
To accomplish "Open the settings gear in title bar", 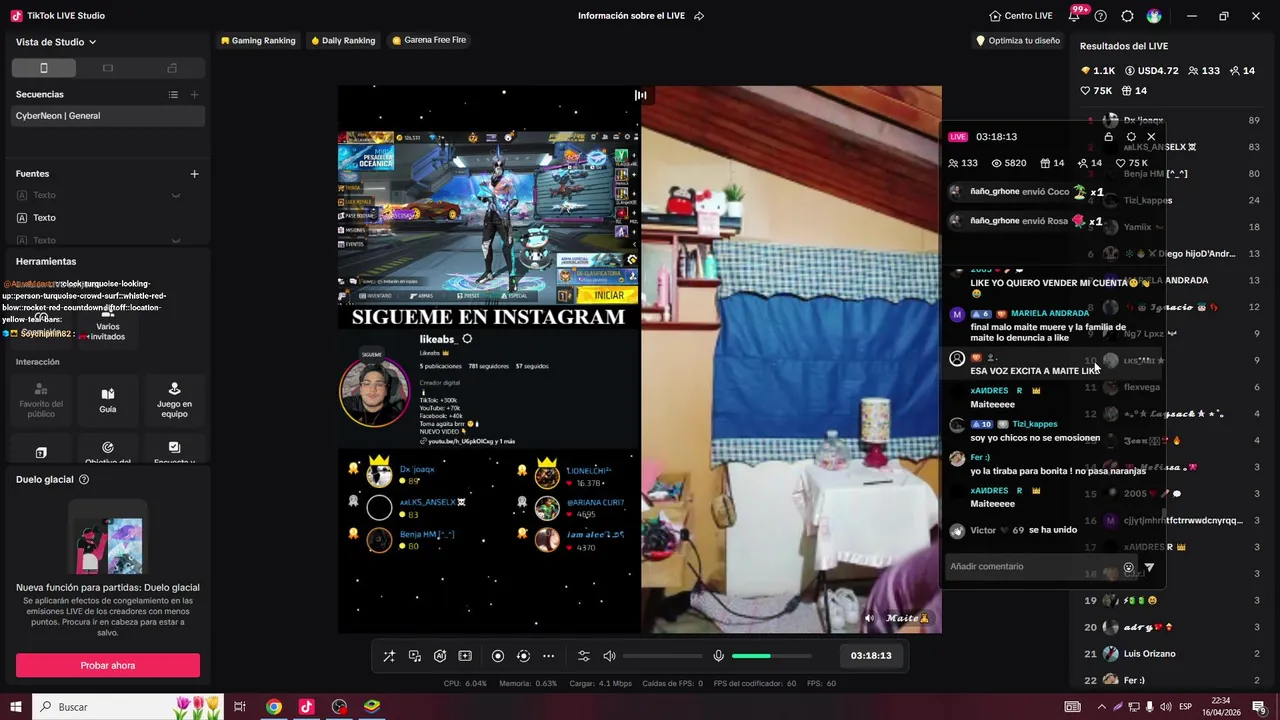I will point(1127,16).
